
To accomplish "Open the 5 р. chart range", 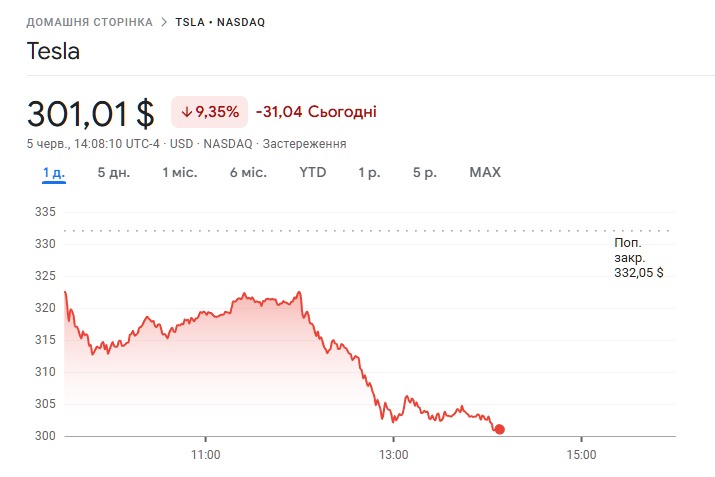I will point(425,172).
